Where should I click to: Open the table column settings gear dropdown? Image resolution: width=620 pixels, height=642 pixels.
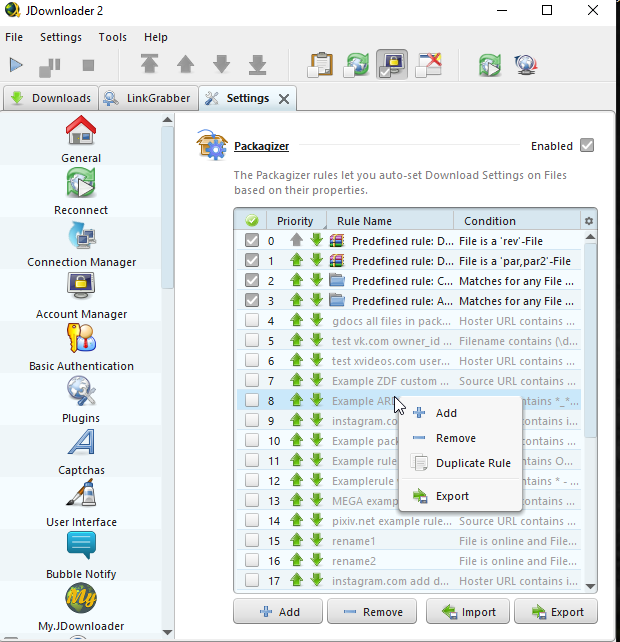589,221
